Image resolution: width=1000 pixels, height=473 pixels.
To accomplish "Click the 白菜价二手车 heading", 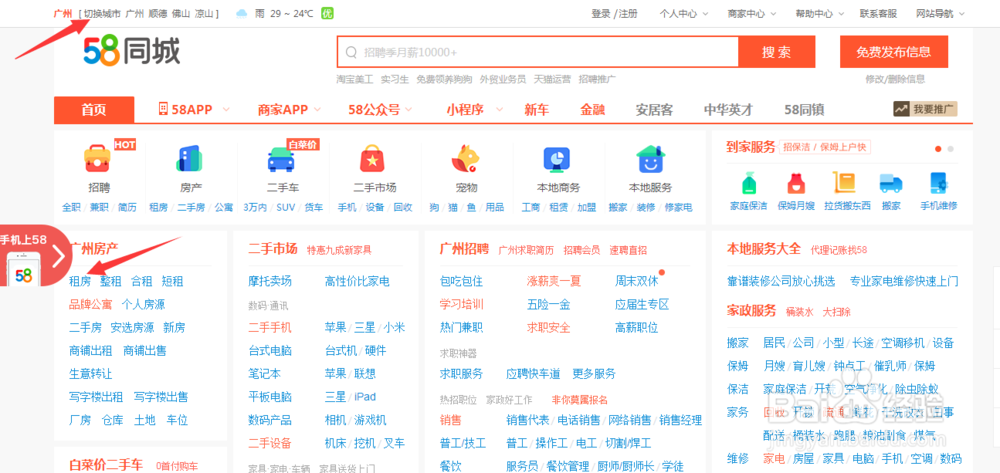I will [106, 465].
